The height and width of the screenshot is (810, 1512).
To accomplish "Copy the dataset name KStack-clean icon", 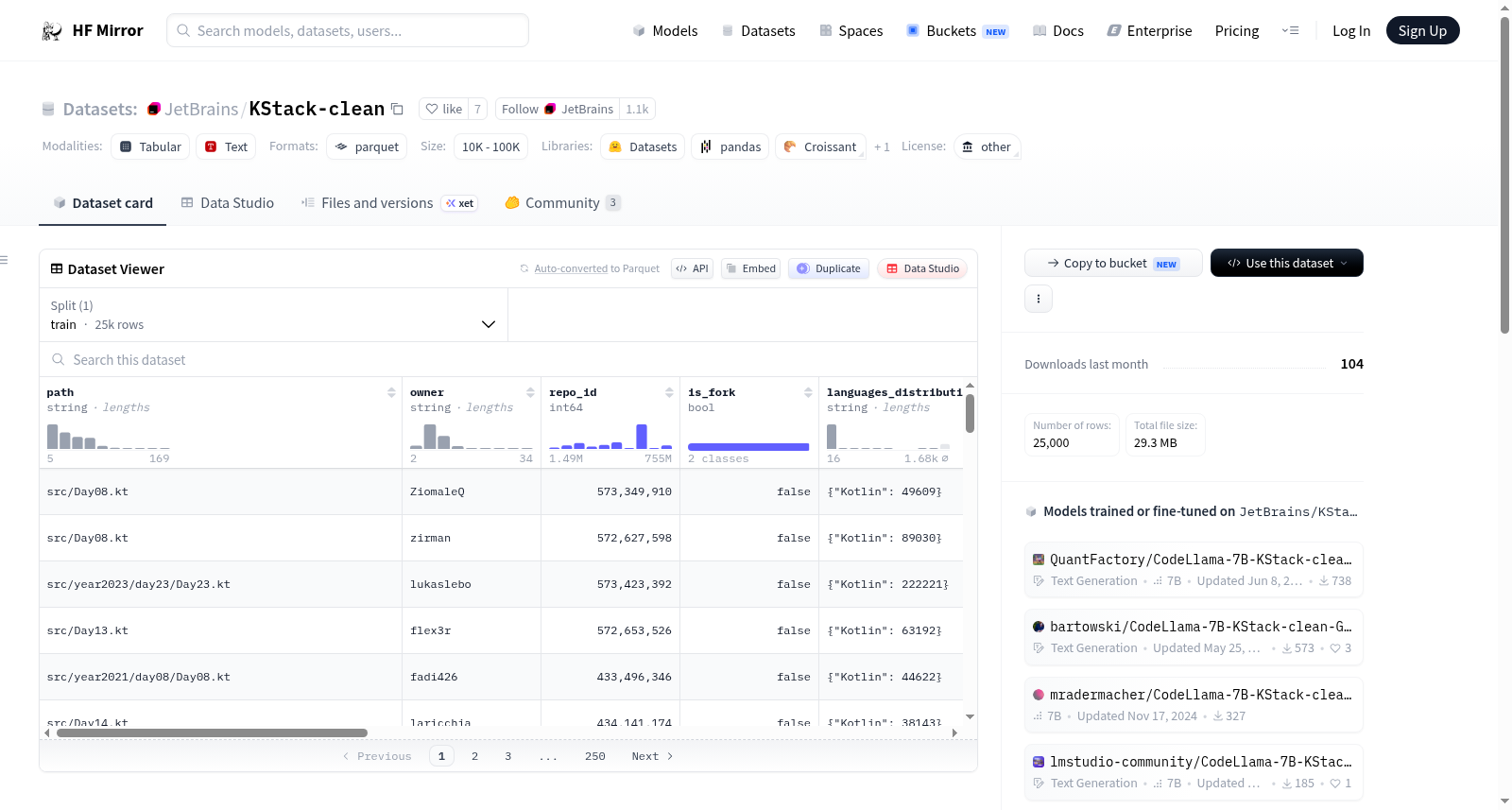I will [x=397, y=110].
